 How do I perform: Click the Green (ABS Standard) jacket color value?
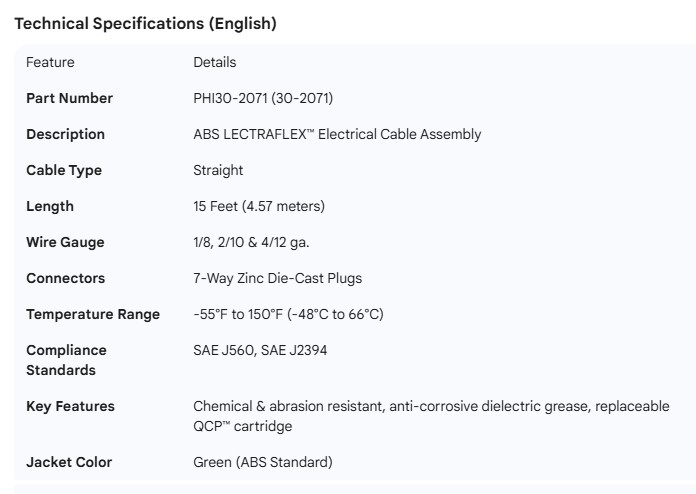262,462
